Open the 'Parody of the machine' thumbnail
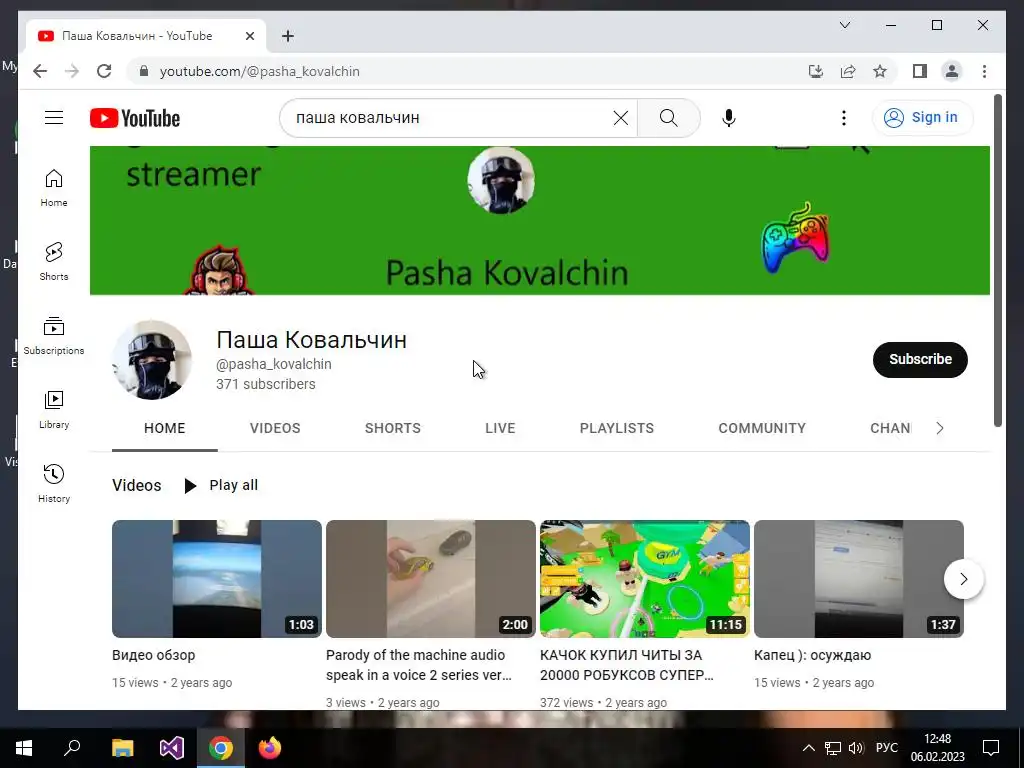1024x768 pixels. [430, 579]
